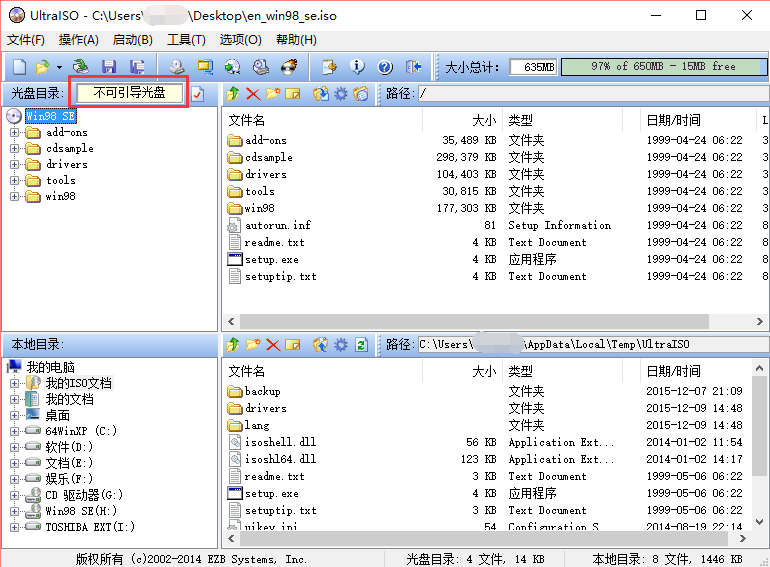Expand the drivers folder in disc tree
Screen dimensions: 770x567
pos(14,164)
